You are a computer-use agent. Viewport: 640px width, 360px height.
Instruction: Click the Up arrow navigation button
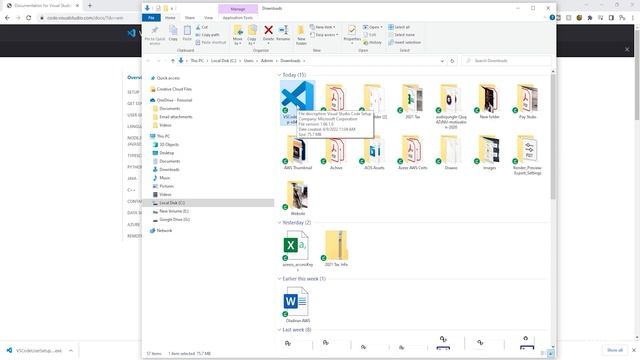(x=173, y=61)
